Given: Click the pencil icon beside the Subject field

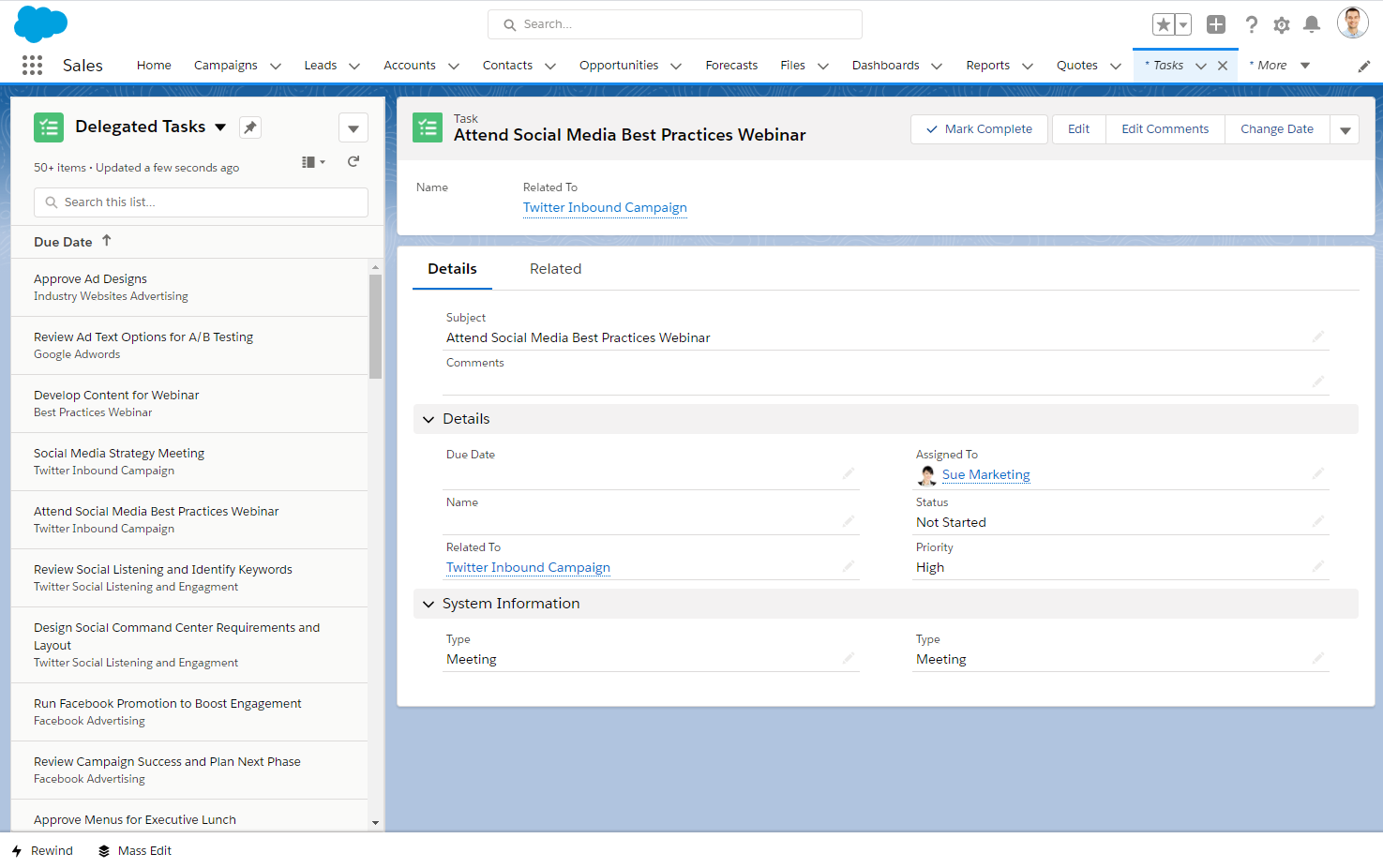Looking at the screenshot, I should (1317, 336).
